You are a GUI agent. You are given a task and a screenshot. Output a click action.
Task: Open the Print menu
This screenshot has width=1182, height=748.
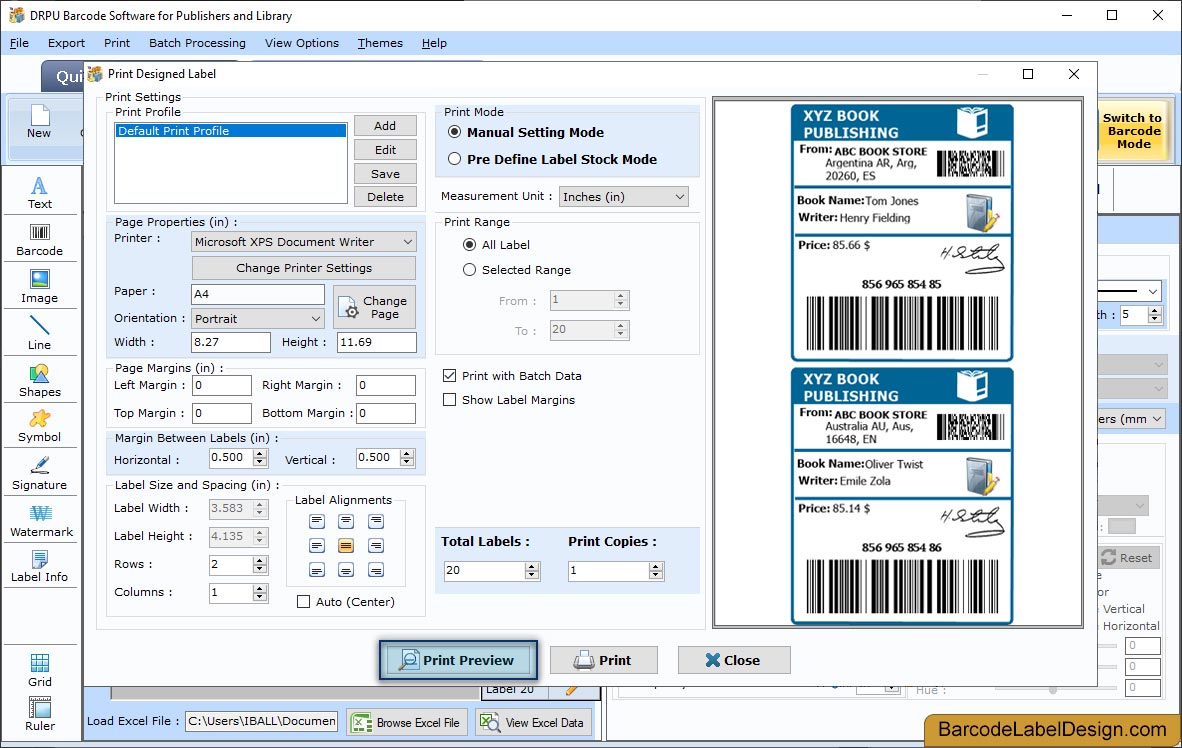pyautogui.click(x=117, y=43)
